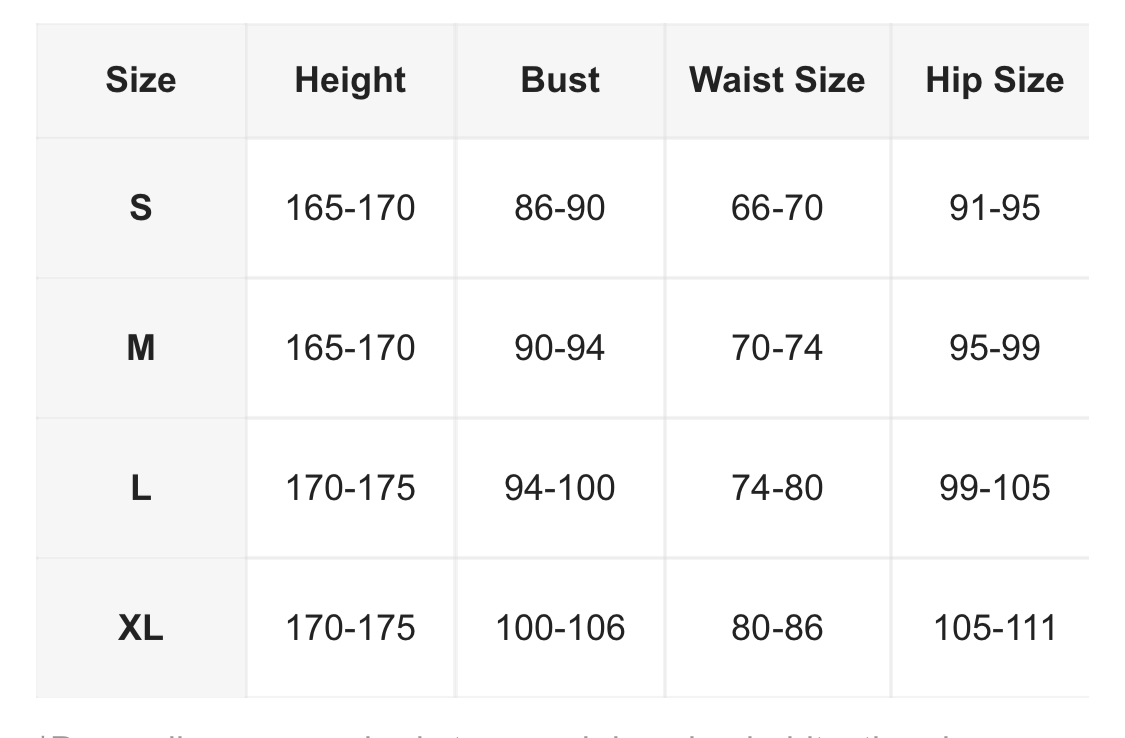Click the 90-94 bust cell

tap(560, 348)
